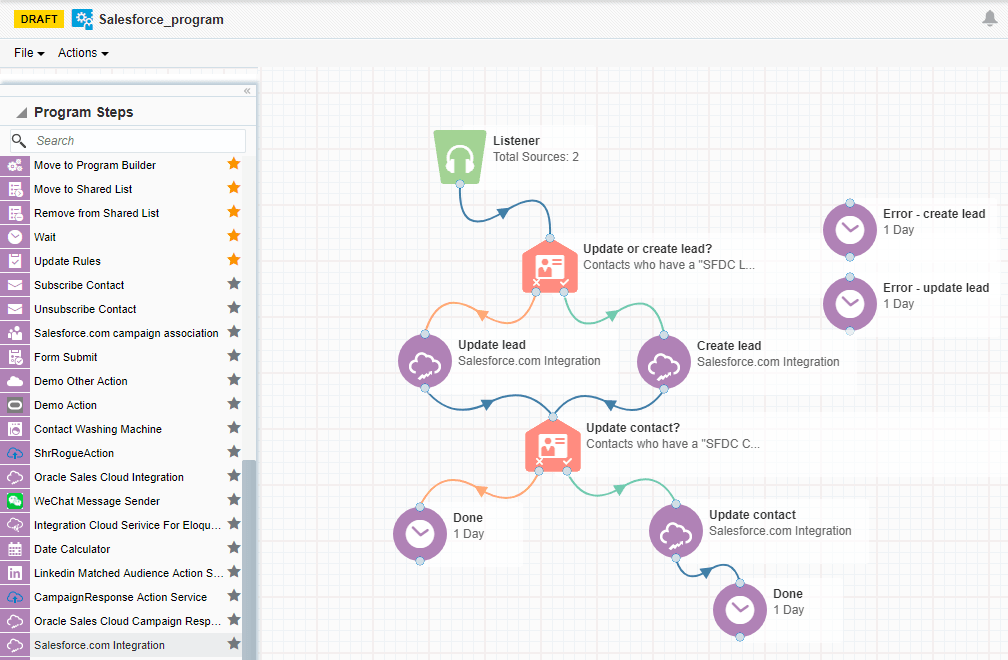Select the Error - create lead clock icon
The width and height of the screenshot is (1008, 660).
(850, 229)
